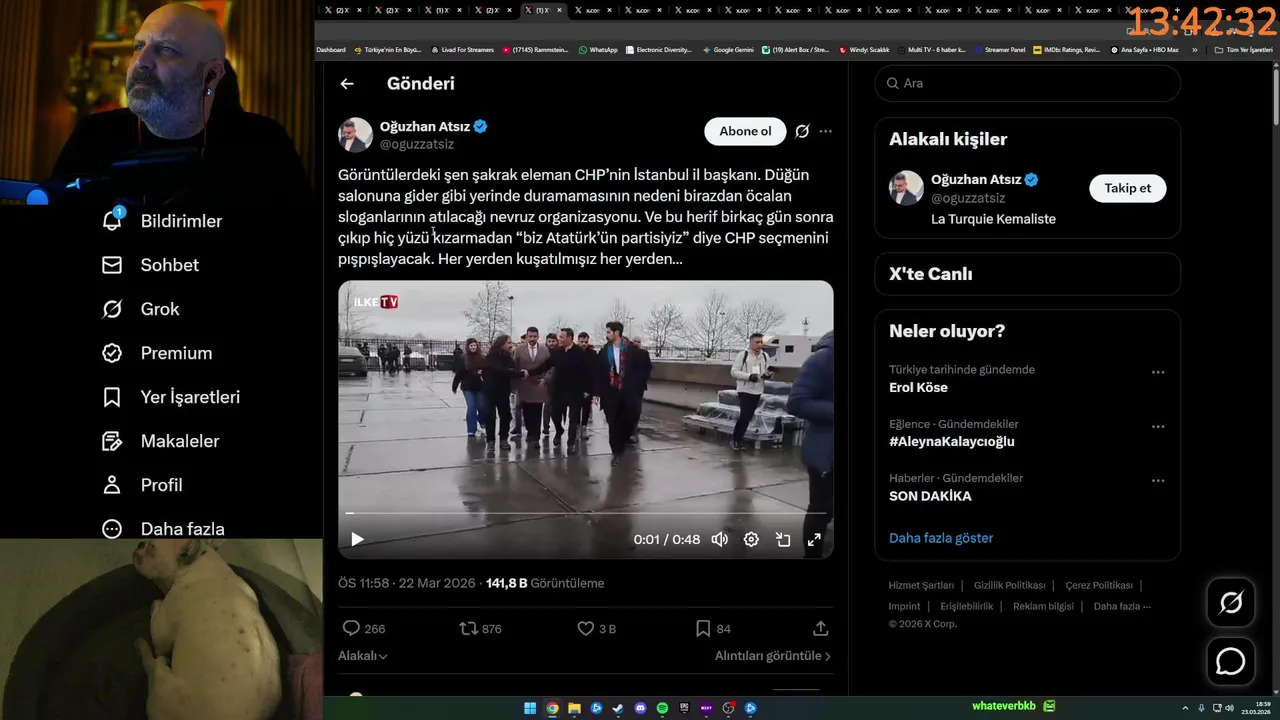The width and height of the screenshot is (1280, 720).
Task: Open Sohbet messages in the sidebar
Action: click(x=151, y=265)
